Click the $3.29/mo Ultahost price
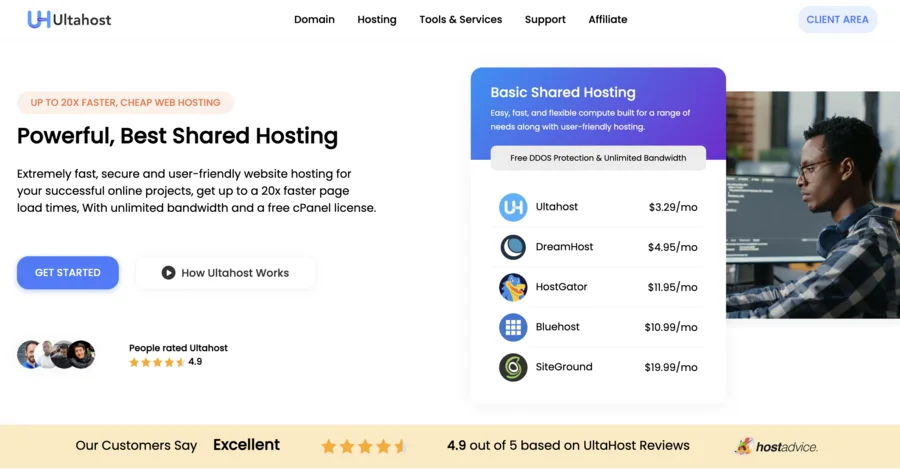This screenshot has height=469, width=900. coord(673,207)
